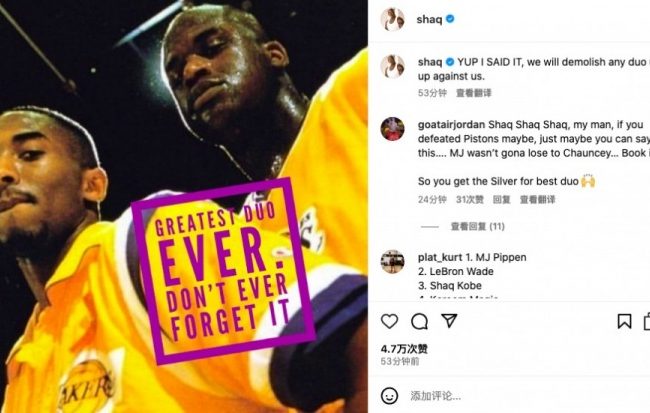Image resolution: width=650 pixels, height=413 pixels.
Task: Share the post with the paper plane icon
Action: (x=449, y=321)
